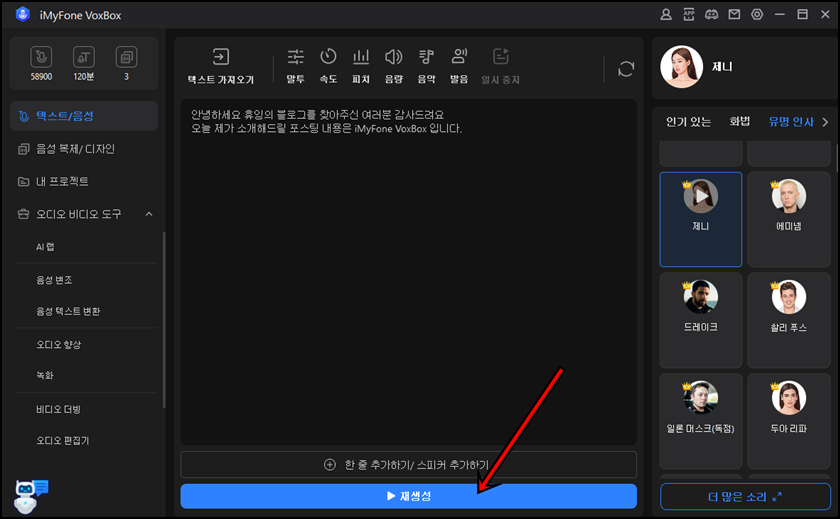The width and height of the screenshot is (840, 519).
Task: Click the blue 재생성 button
Action: [x=408, y=496]
